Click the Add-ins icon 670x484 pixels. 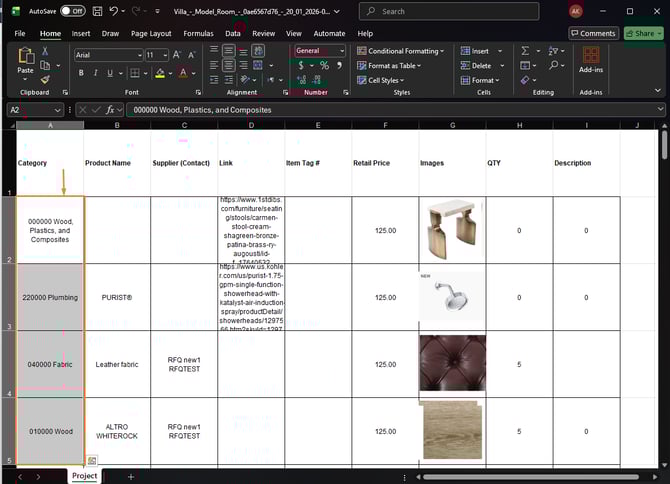pyautogui.click(x=590, y=57)
